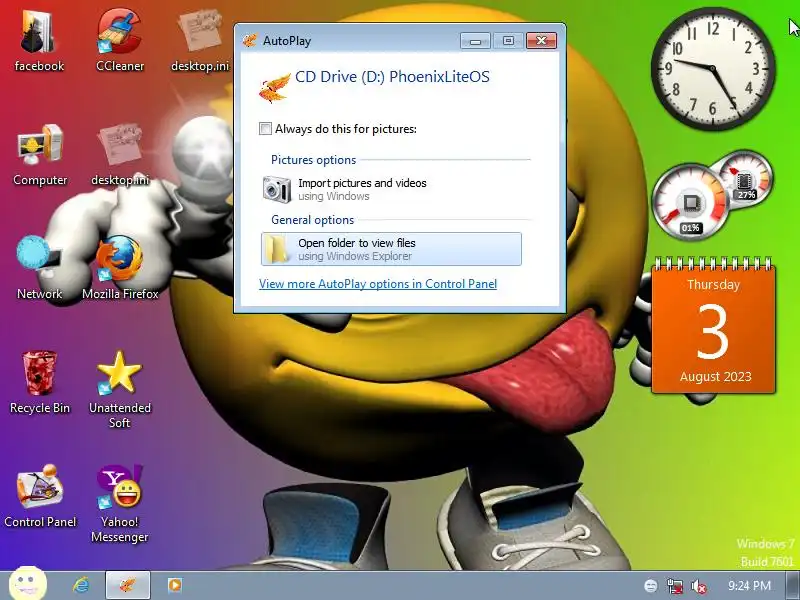800x600 pixels.
Task: Click the Show desktop button
Action: click(x=792, y=585)
